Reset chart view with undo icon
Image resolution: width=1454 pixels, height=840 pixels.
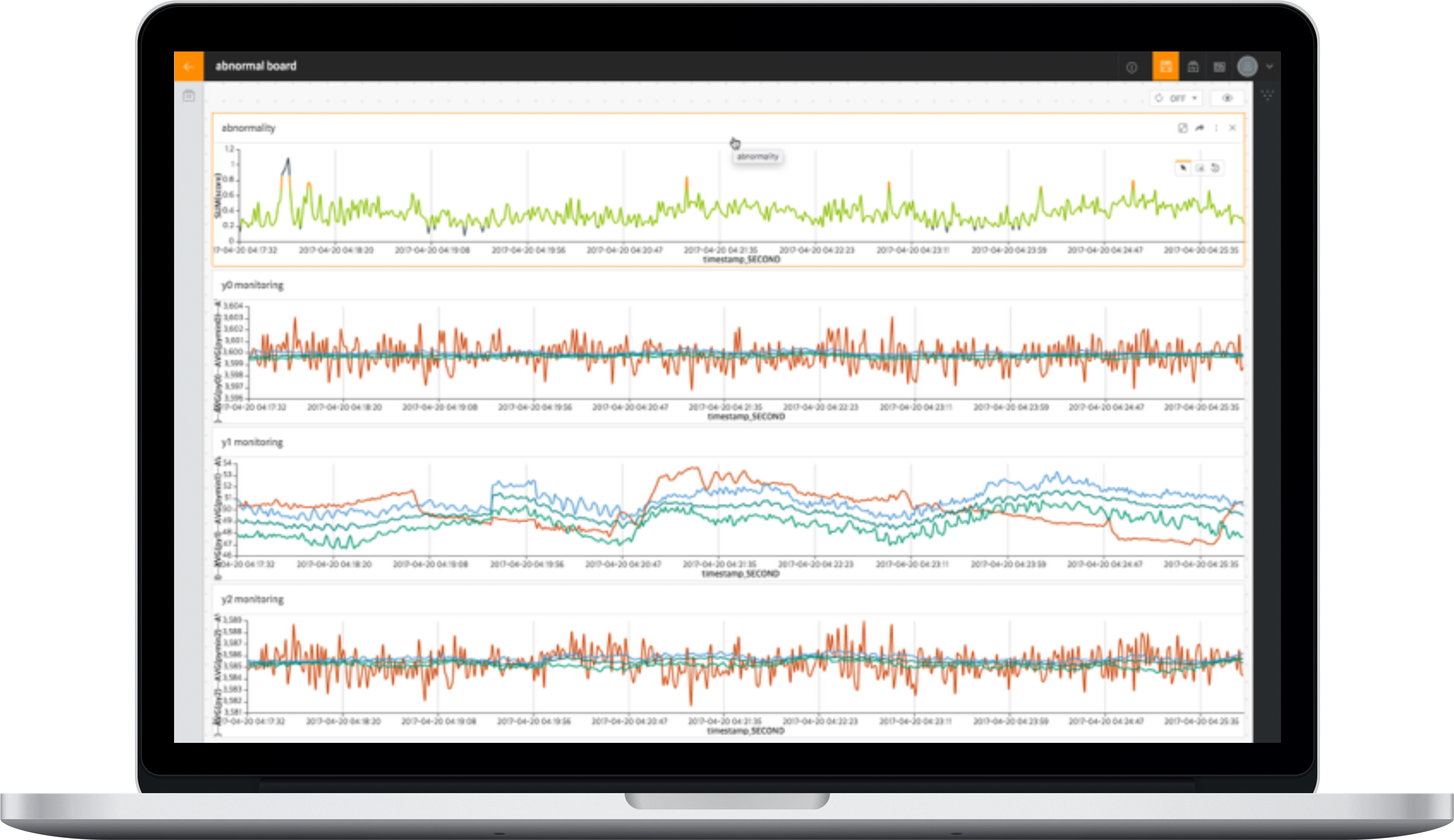[1216, 168]
